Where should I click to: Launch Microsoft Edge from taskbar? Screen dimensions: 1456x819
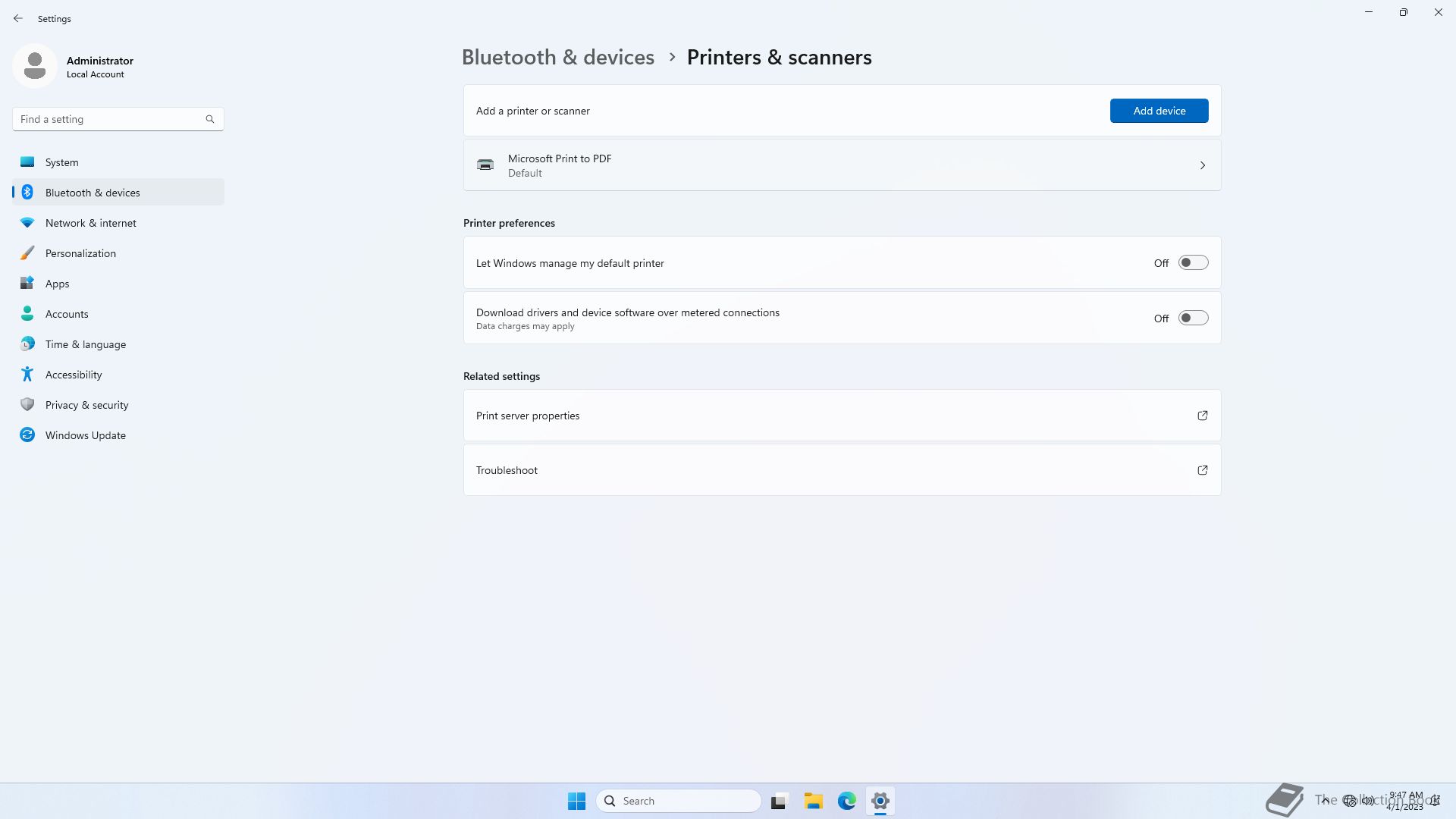point(846,801)
